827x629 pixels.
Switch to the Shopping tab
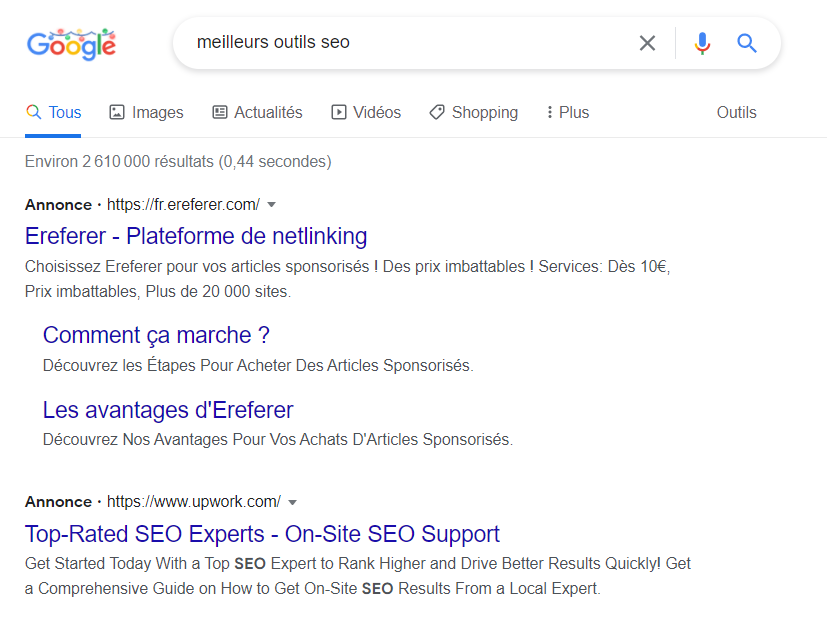point(483,112)
